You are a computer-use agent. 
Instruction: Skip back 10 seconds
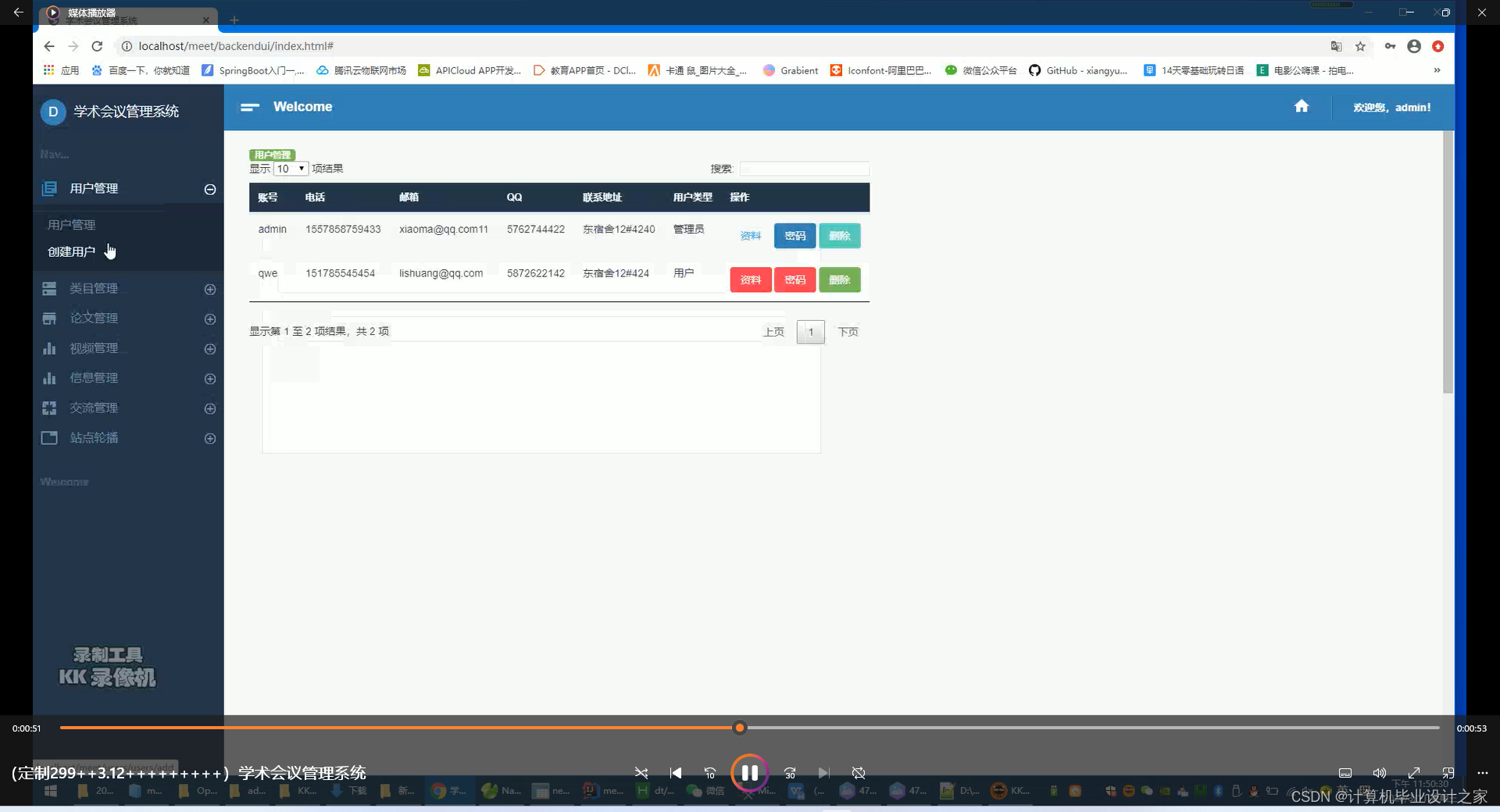[710, 773]
